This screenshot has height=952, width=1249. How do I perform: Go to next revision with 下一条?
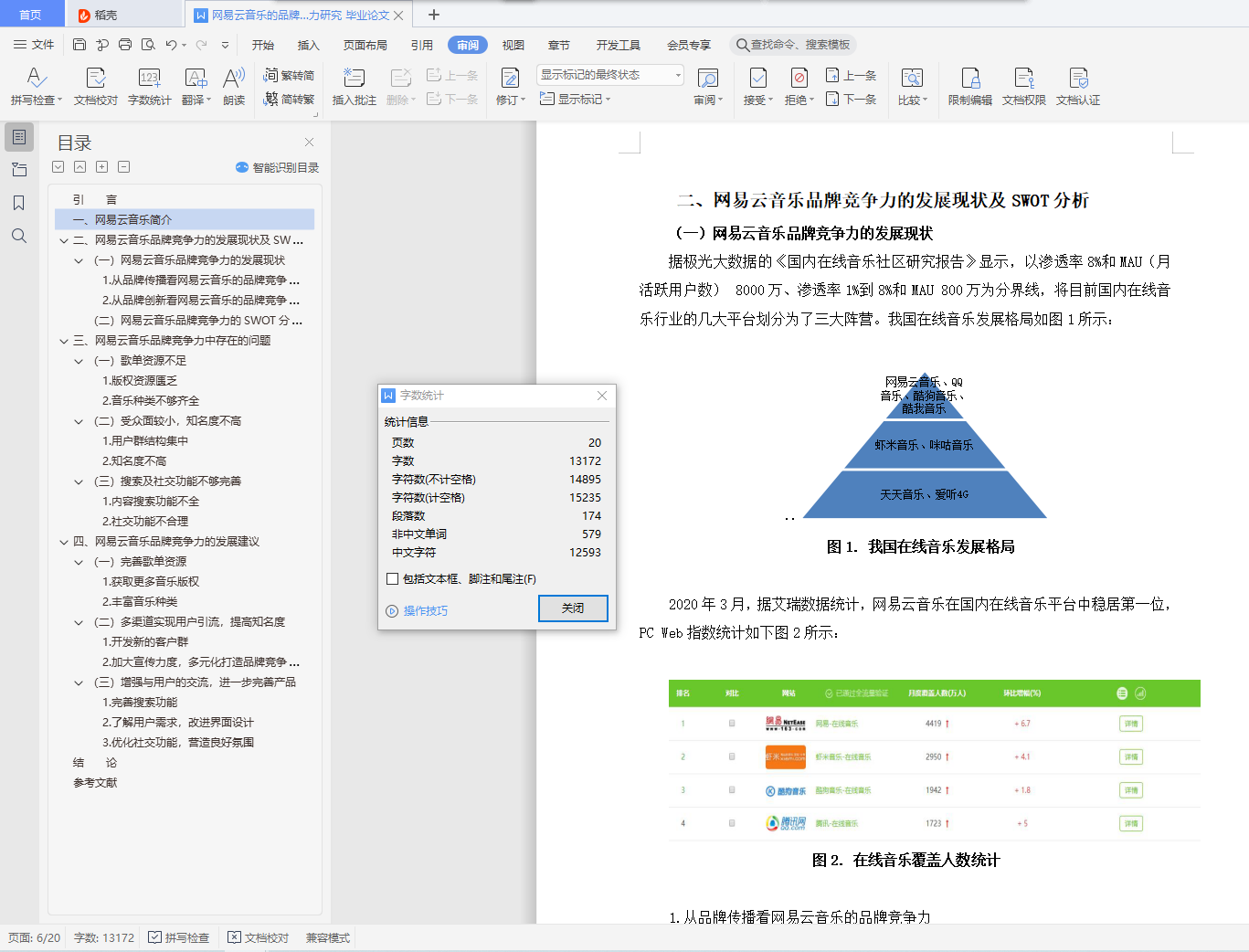pyautogui.click(x=851, y=99)
